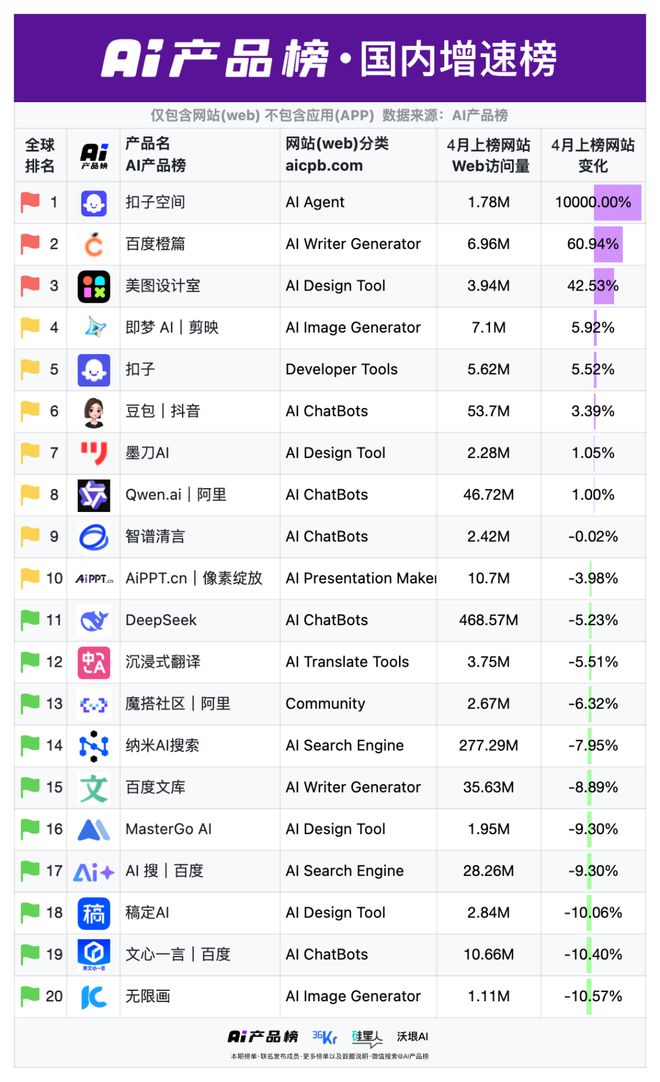The height and width of the screenshot is (1082, 660).
Task: Click the DeepSeek whale icon
Action: point(93,620)
